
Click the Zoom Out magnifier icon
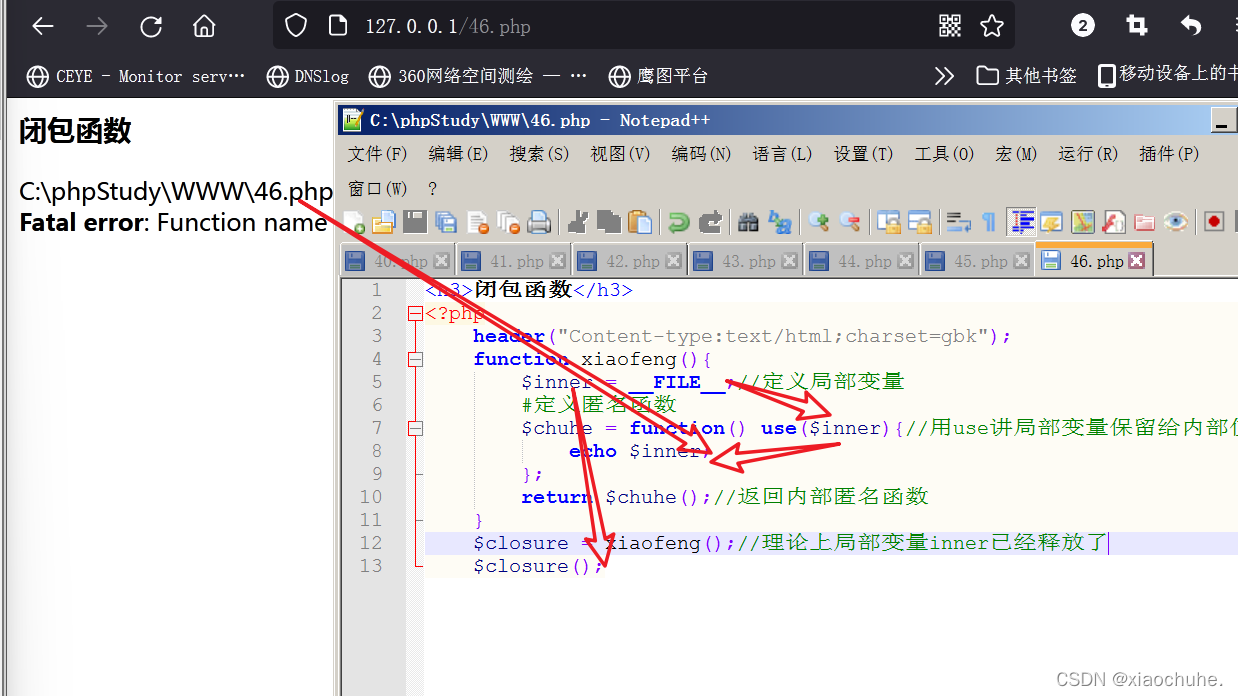pyautogui.click(x=850, y=222)
